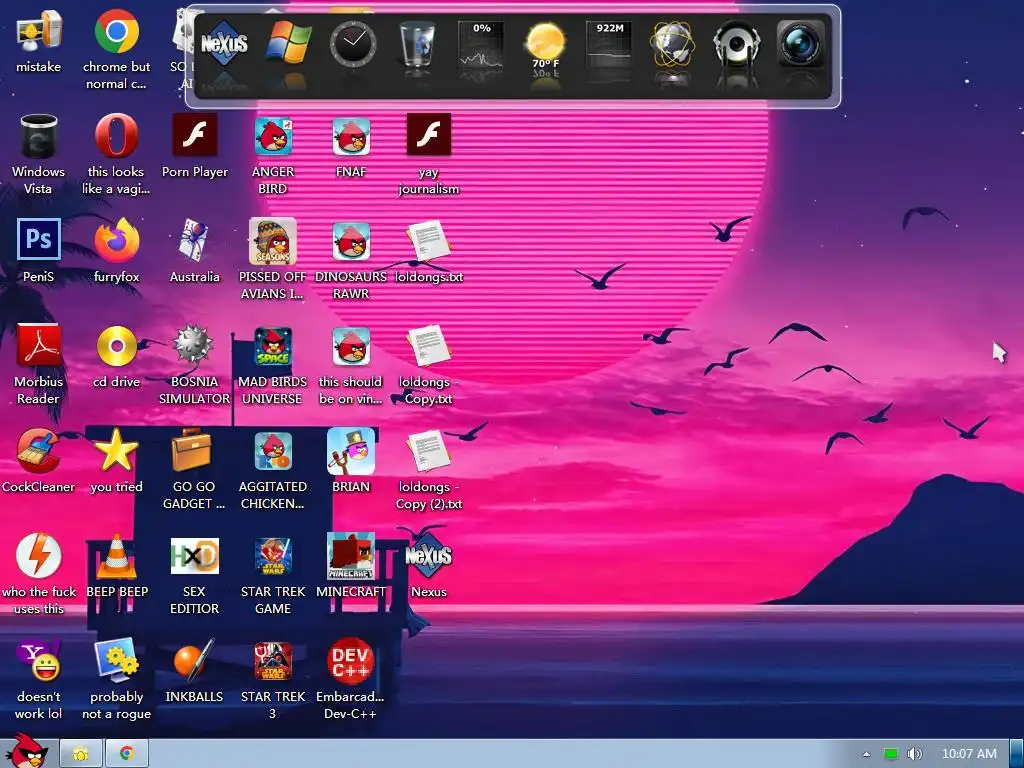1024x768 pixels.
Task: Open the 'you tried' star icon
Action: point(116,449)
